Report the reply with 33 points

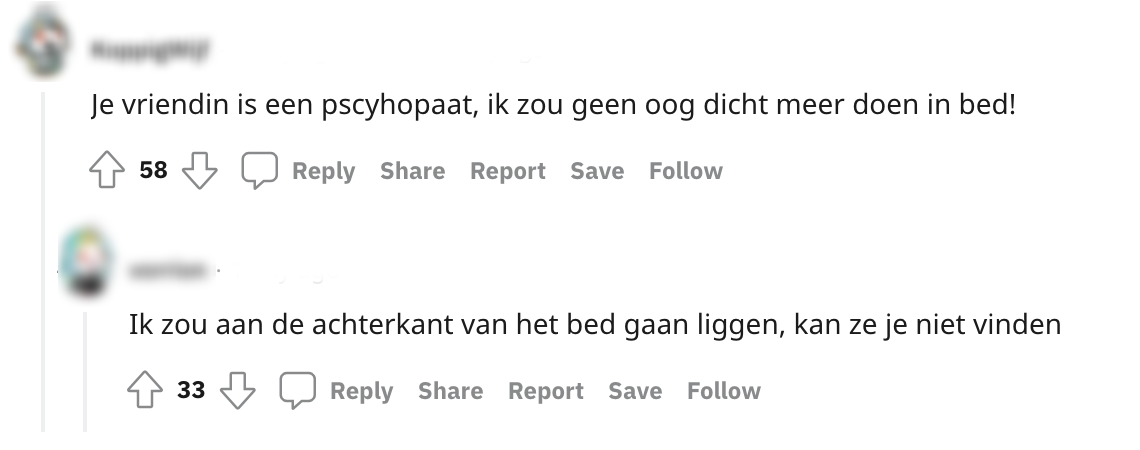[x=546, y=391]
